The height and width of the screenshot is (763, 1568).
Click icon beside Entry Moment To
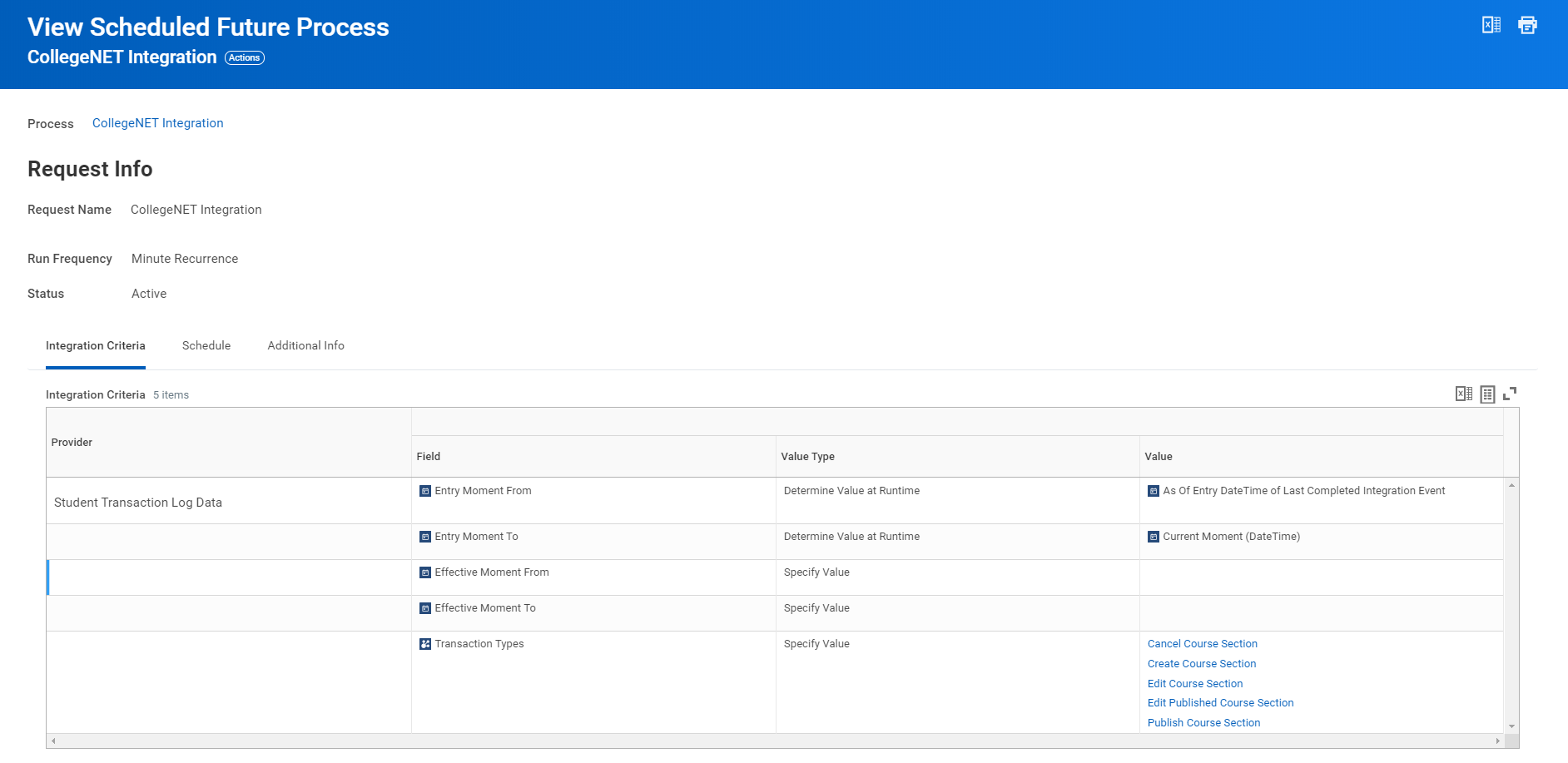[x=425, y=537]
